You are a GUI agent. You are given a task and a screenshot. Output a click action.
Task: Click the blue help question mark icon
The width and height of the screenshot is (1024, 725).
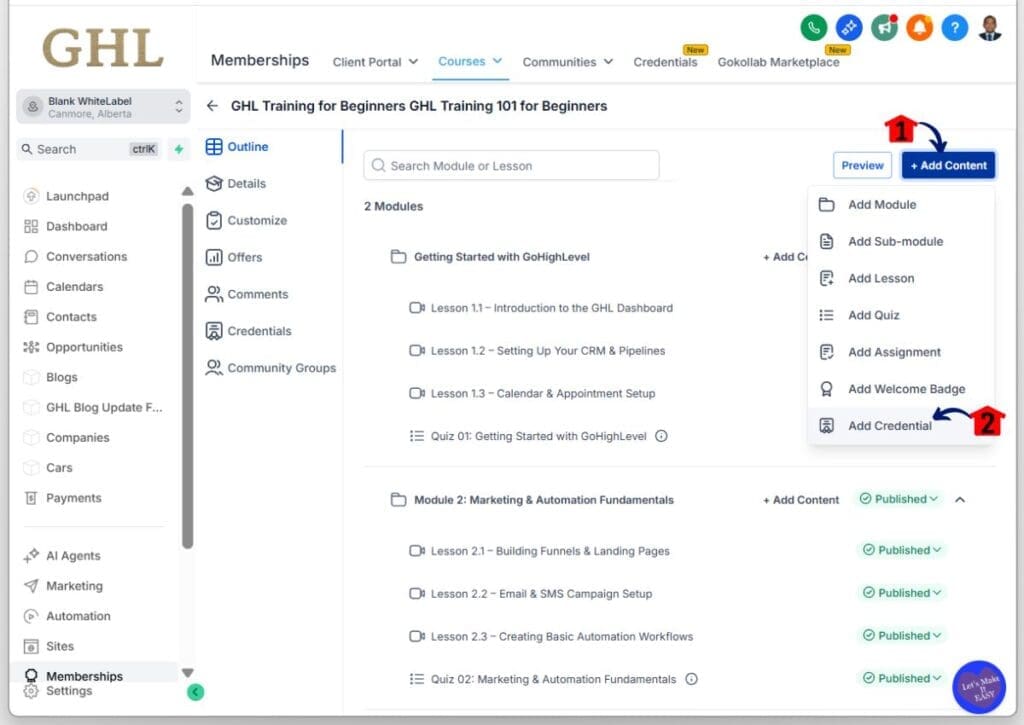(x=954, y=28)
